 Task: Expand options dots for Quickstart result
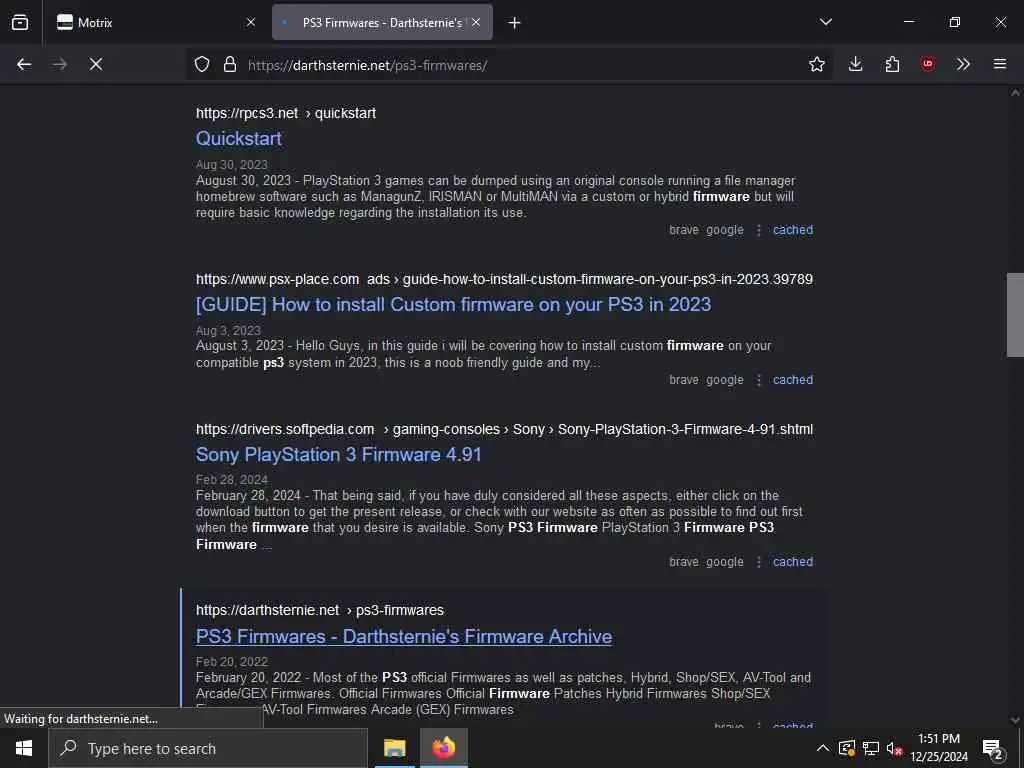(759, 230)
